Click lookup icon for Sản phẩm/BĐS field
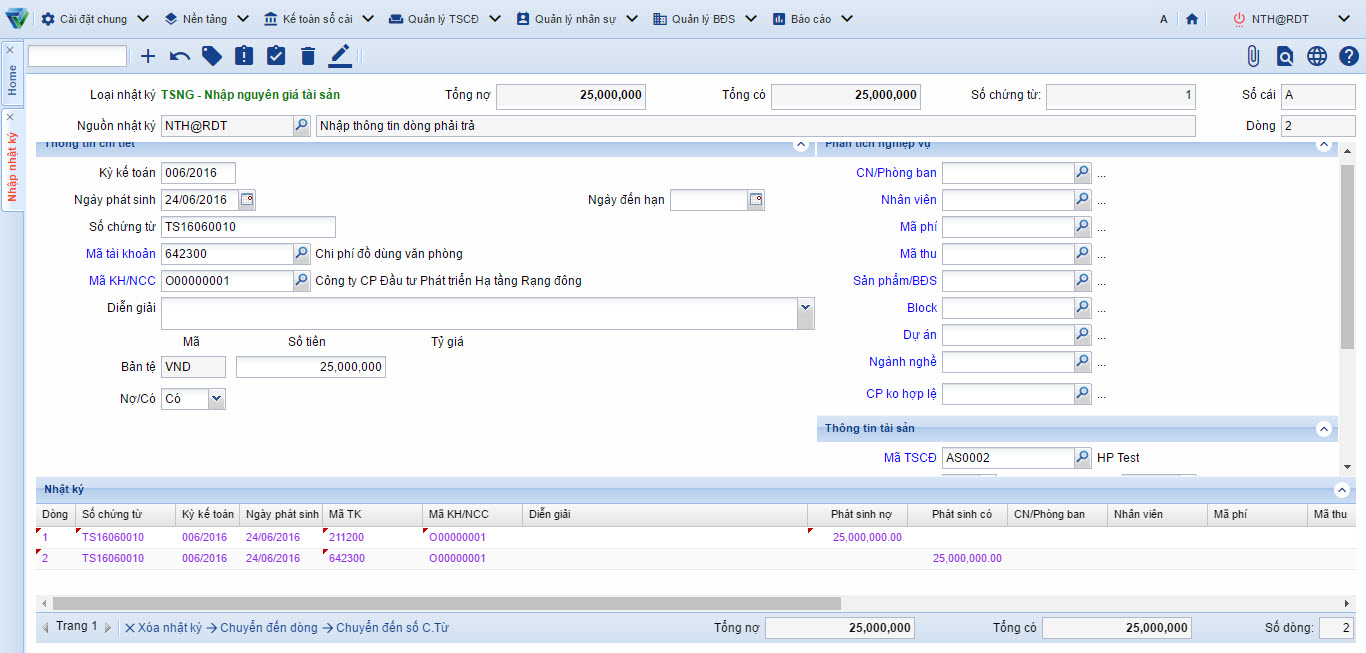Viewport: 1366px width, 653px height. click(x=1083, y=281)
